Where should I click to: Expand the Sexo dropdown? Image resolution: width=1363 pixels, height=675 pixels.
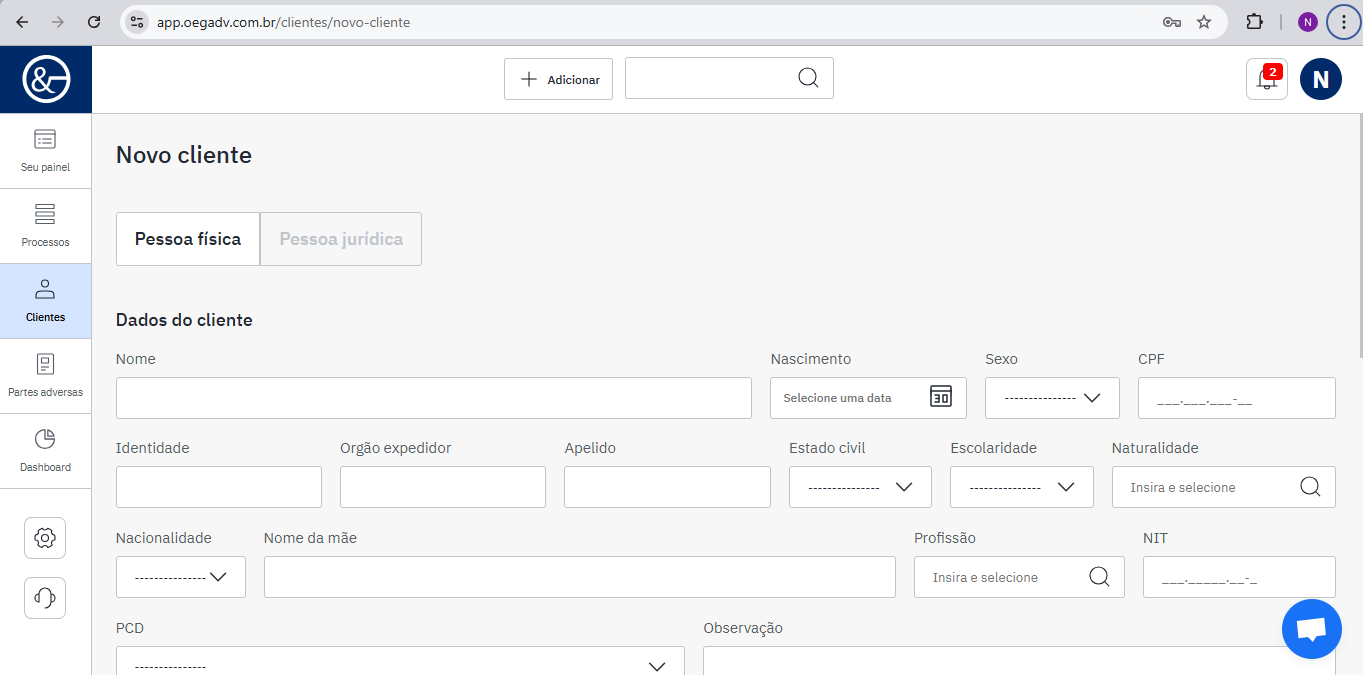coord(1052,398)
